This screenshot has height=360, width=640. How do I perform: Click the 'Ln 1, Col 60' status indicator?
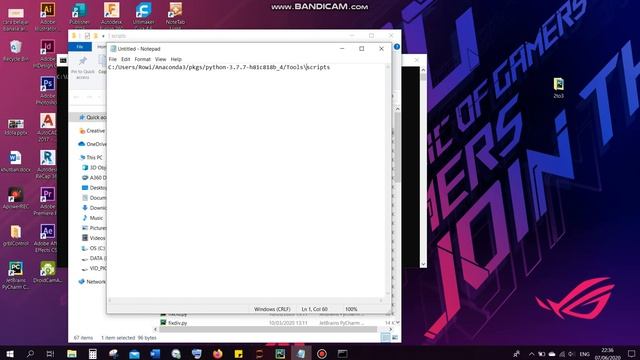[314, 309]
